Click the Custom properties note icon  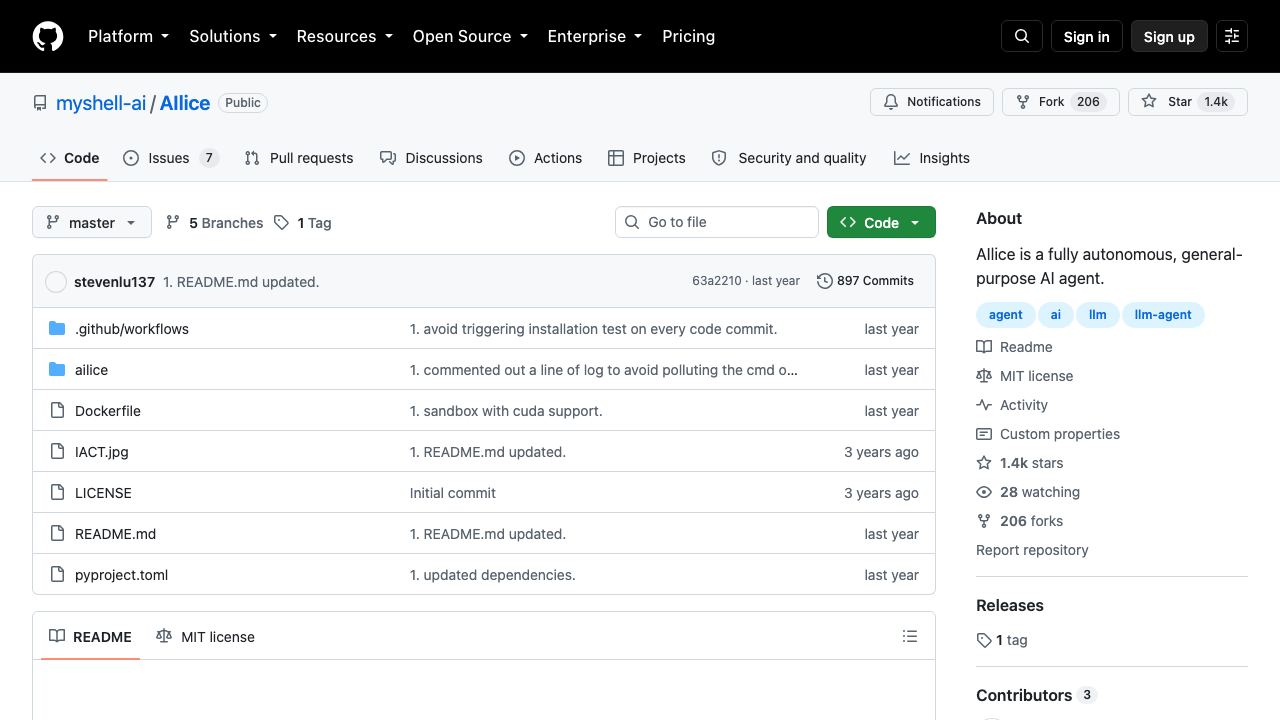pyautogui.click(x=984, y=434)
